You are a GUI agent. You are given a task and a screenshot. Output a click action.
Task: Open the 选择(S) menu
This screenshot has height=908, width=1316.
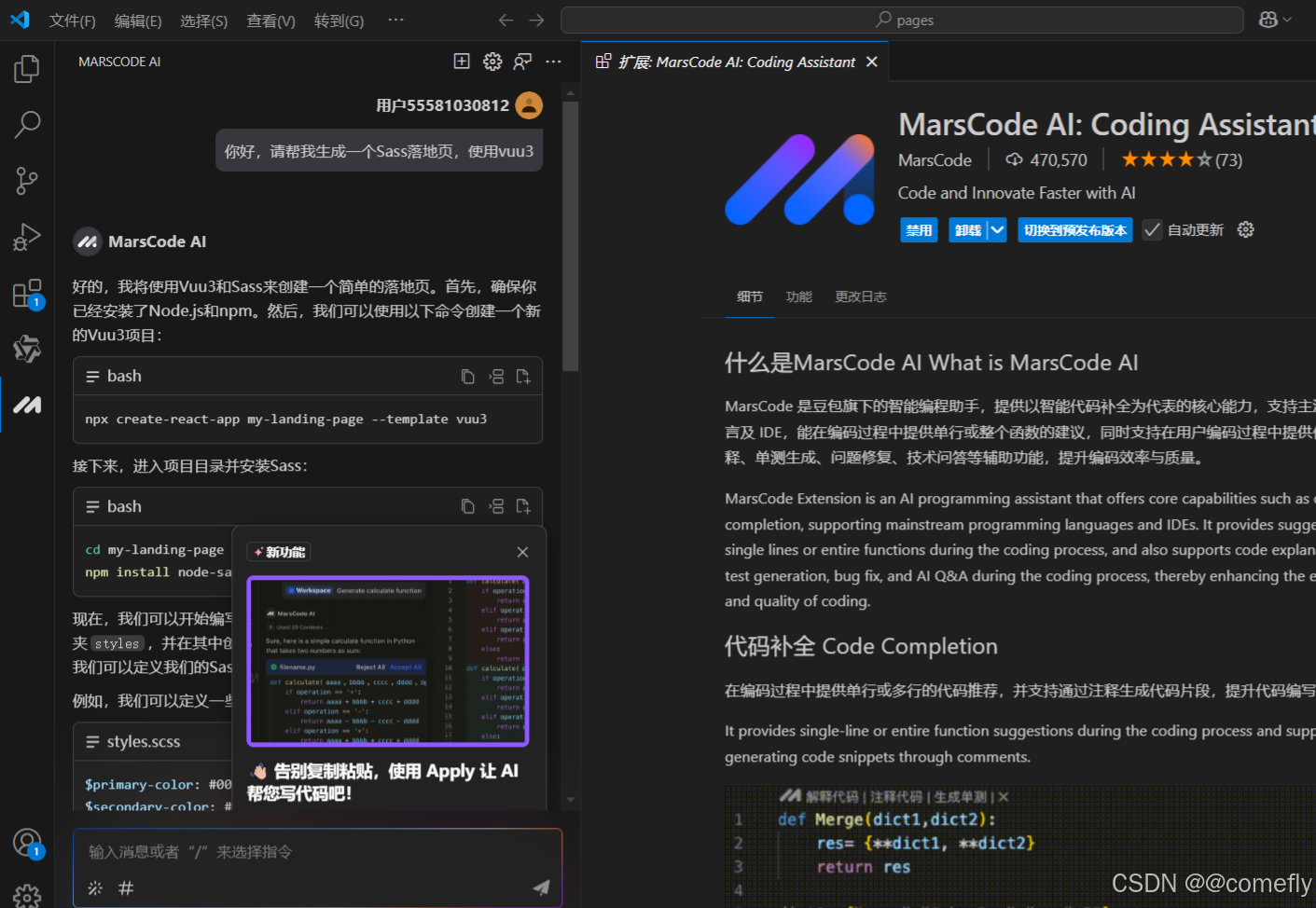[x=203, y=21]
